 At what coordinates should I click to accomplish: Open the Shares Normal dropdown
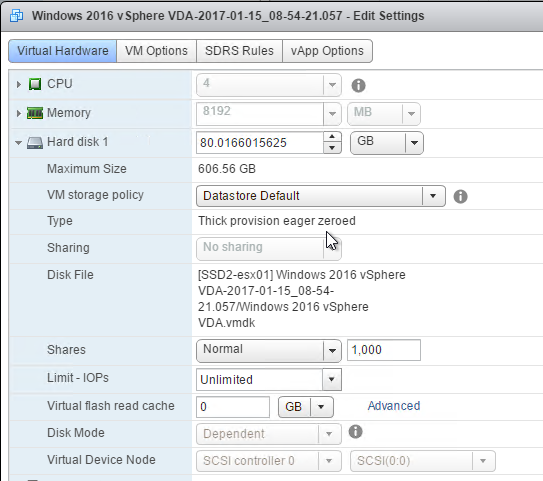coord(269,350)
